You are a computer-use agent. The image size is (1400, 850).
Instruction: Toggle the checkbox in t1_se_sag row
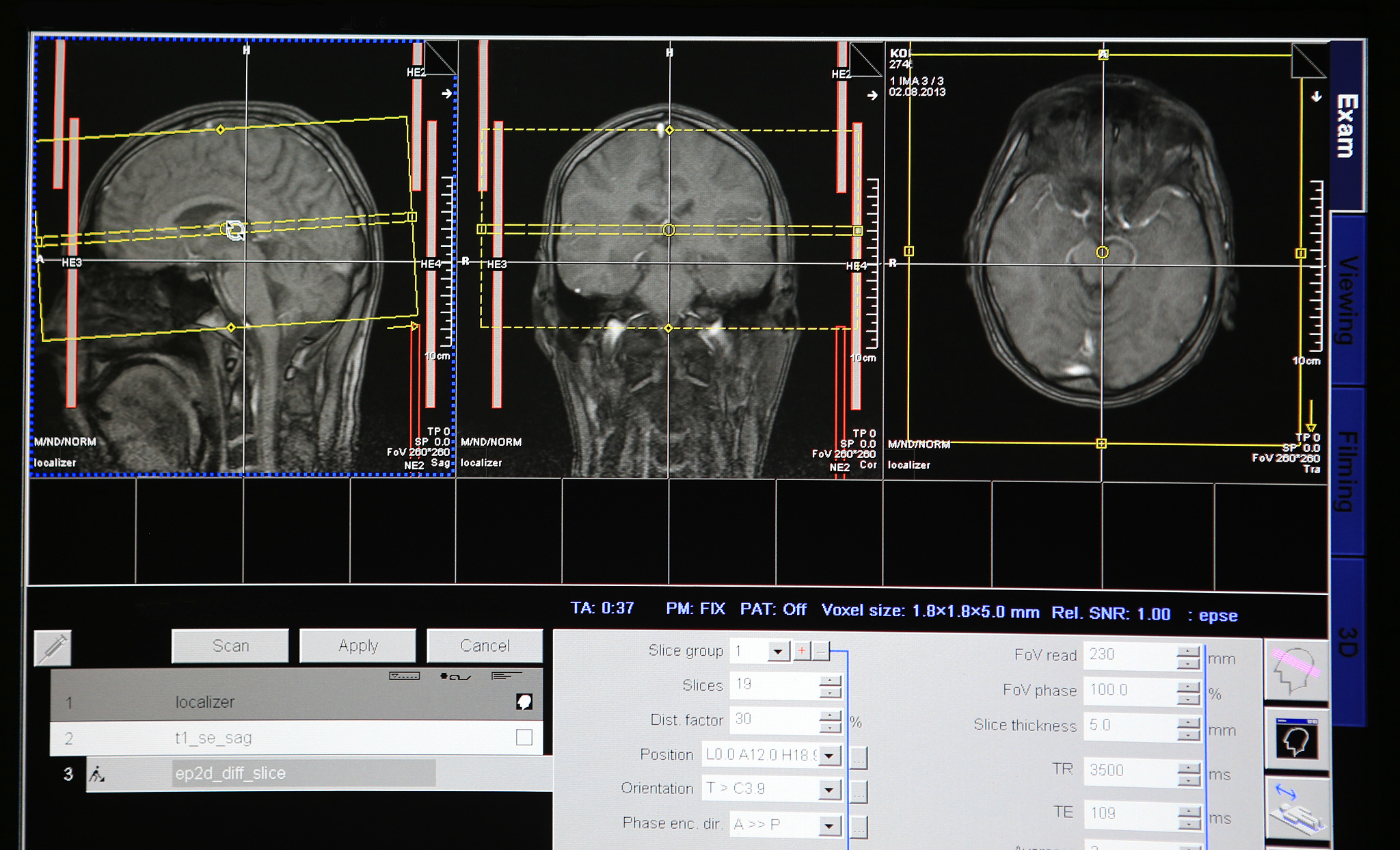pos(524,737)
